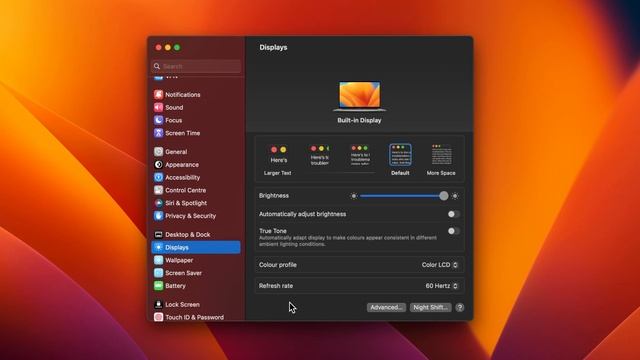Open the Lock Screen icon
640x360 pixels.
coord(158,304)
